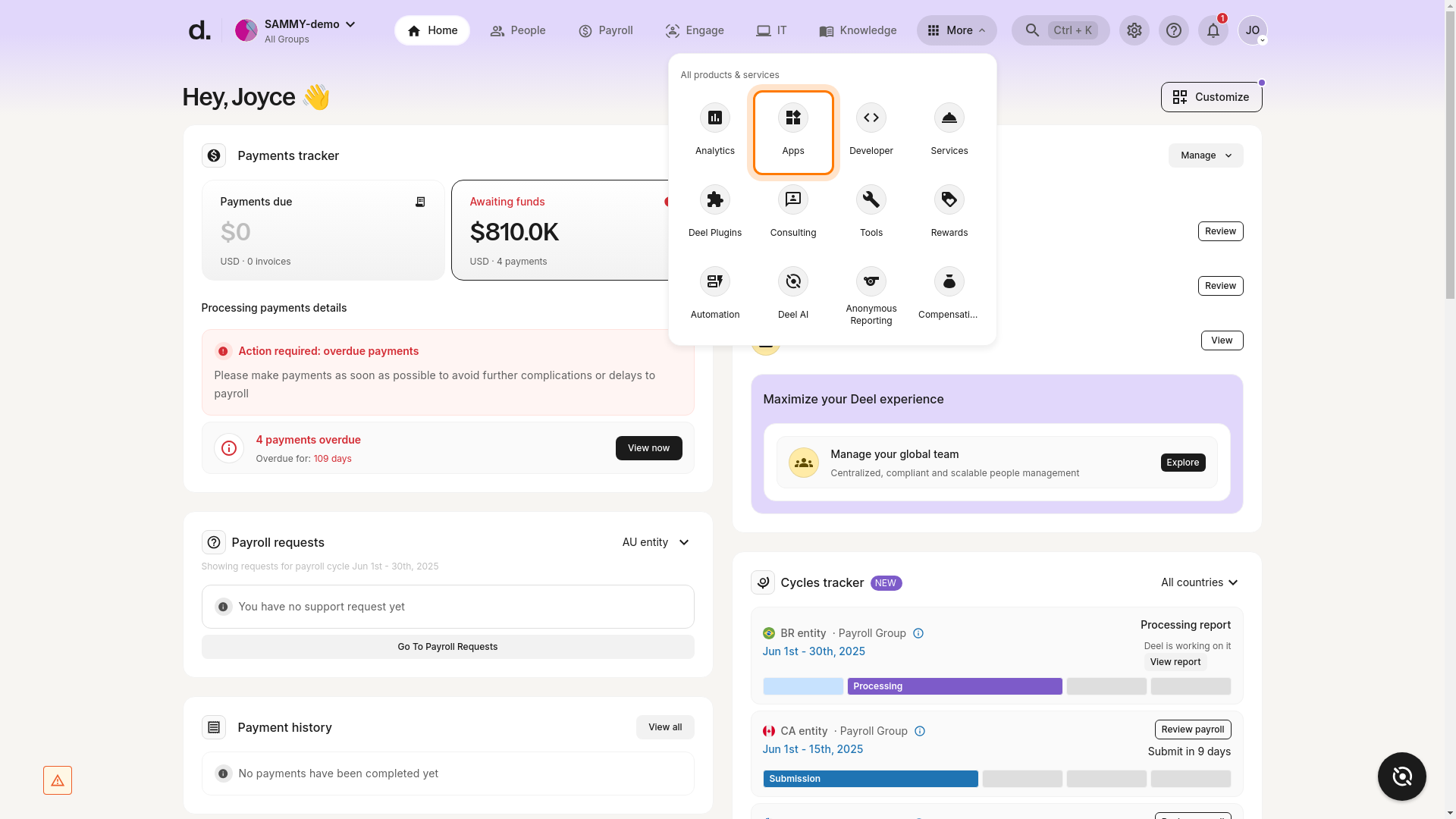Click the Payments tracker dollar icon
Screen dimensions: 1456x819
pos(214,155)
